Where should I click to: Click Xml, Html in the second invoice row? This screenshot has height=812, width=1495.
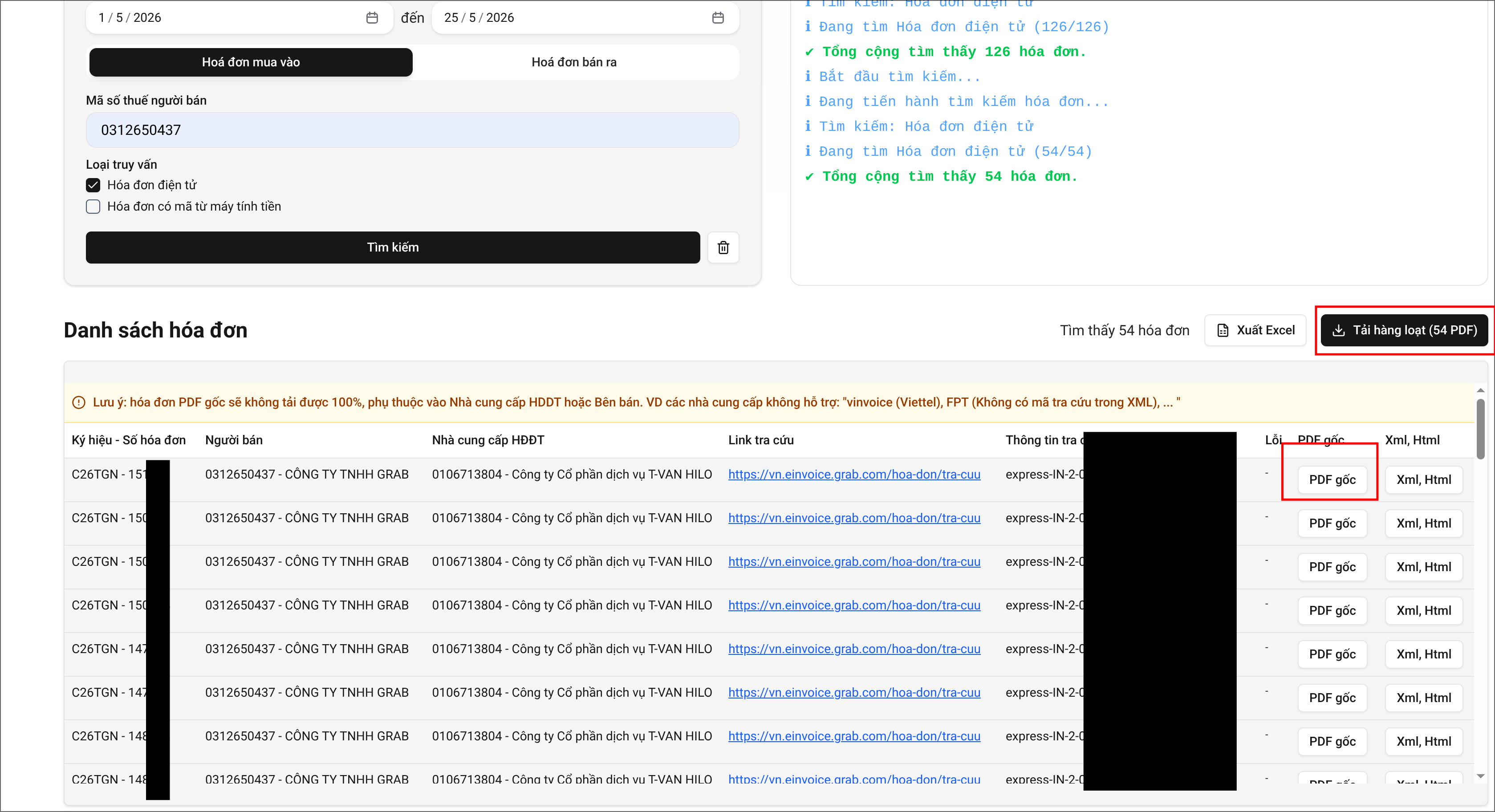tap(1424, 524)
